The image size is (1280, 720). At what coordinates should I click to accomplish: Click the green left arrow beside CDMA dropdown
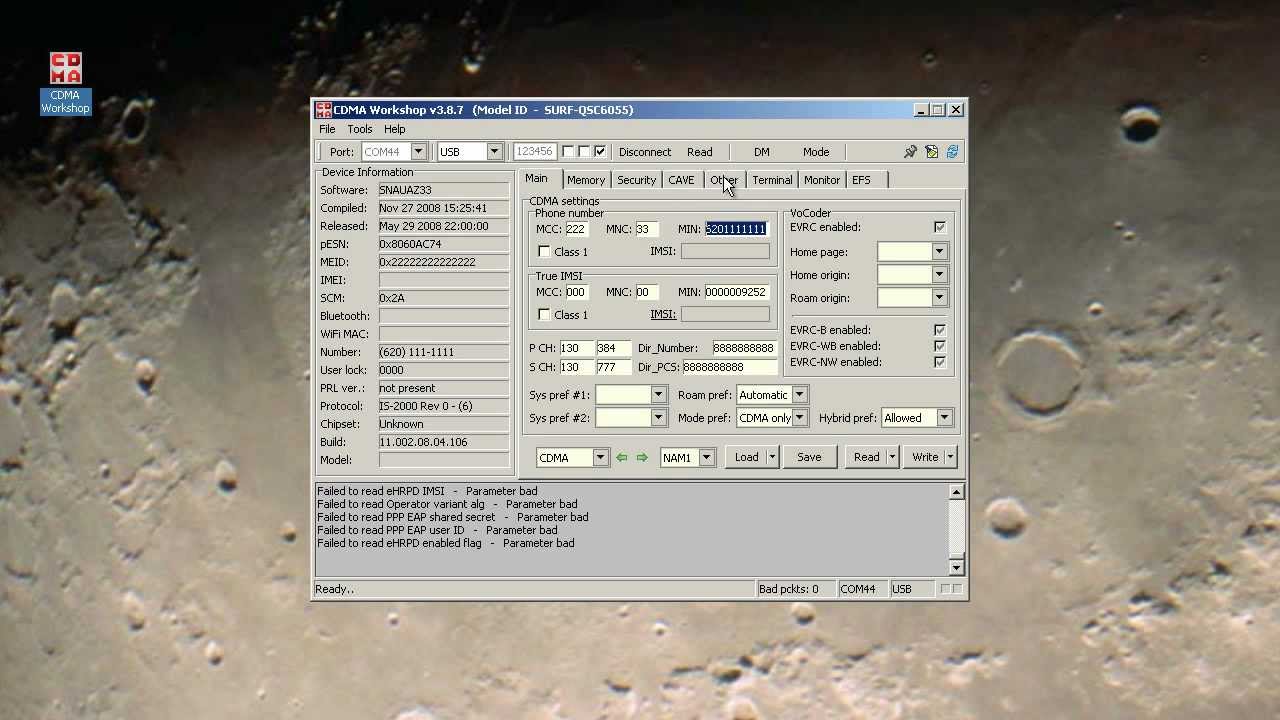click(622, 458)
